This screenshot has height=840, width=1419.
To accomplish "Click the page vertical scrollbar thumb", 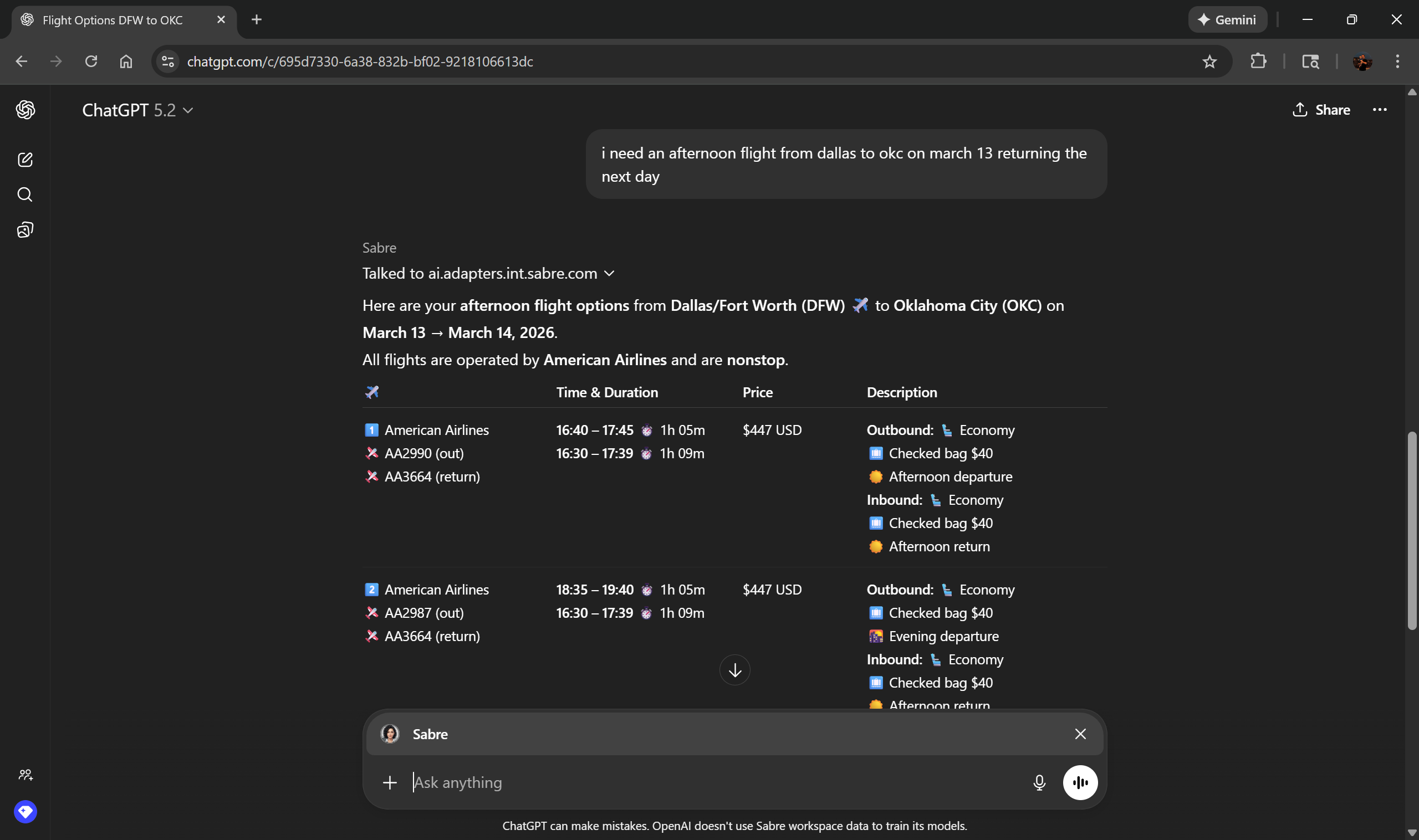I will 1412,530.
